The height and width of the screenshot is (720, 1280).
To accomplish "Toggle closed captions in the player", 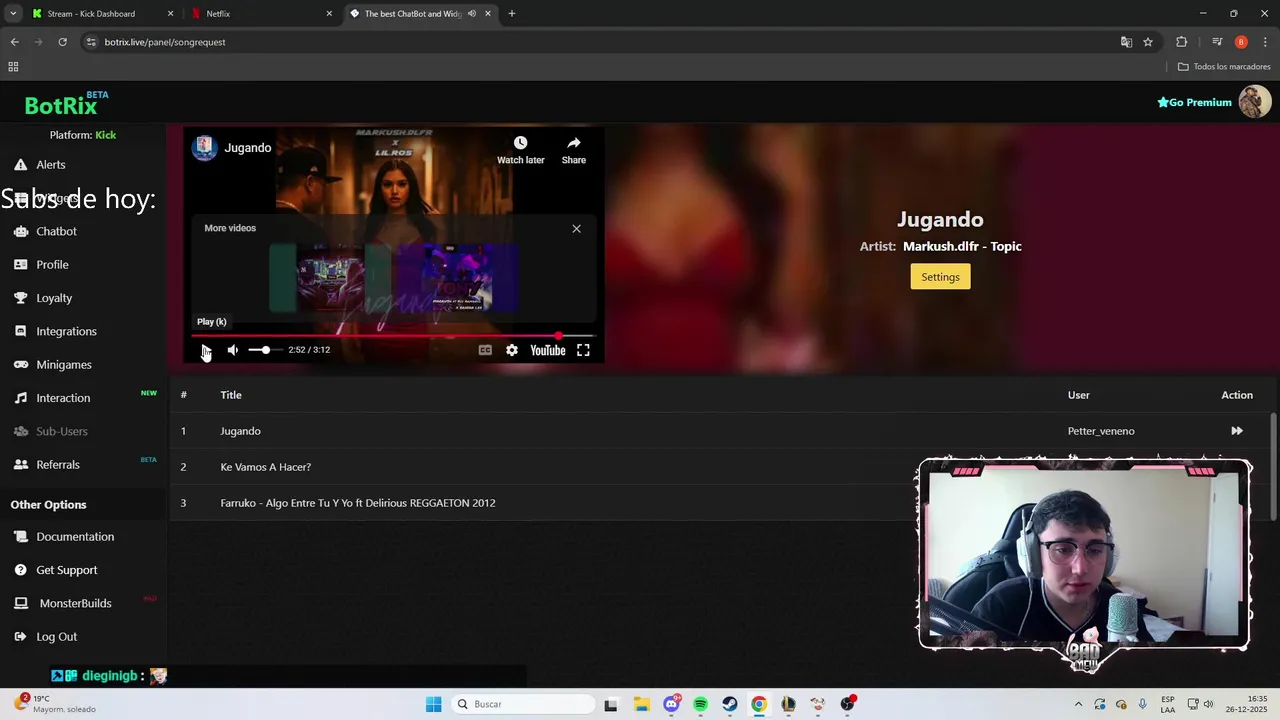I will coord(485,350).
